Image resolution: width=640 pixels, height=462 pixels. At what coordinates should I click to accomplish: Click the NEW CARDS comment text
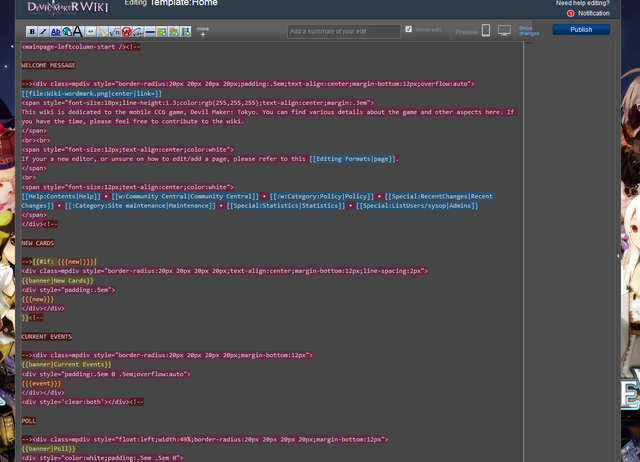pos(38,243)
